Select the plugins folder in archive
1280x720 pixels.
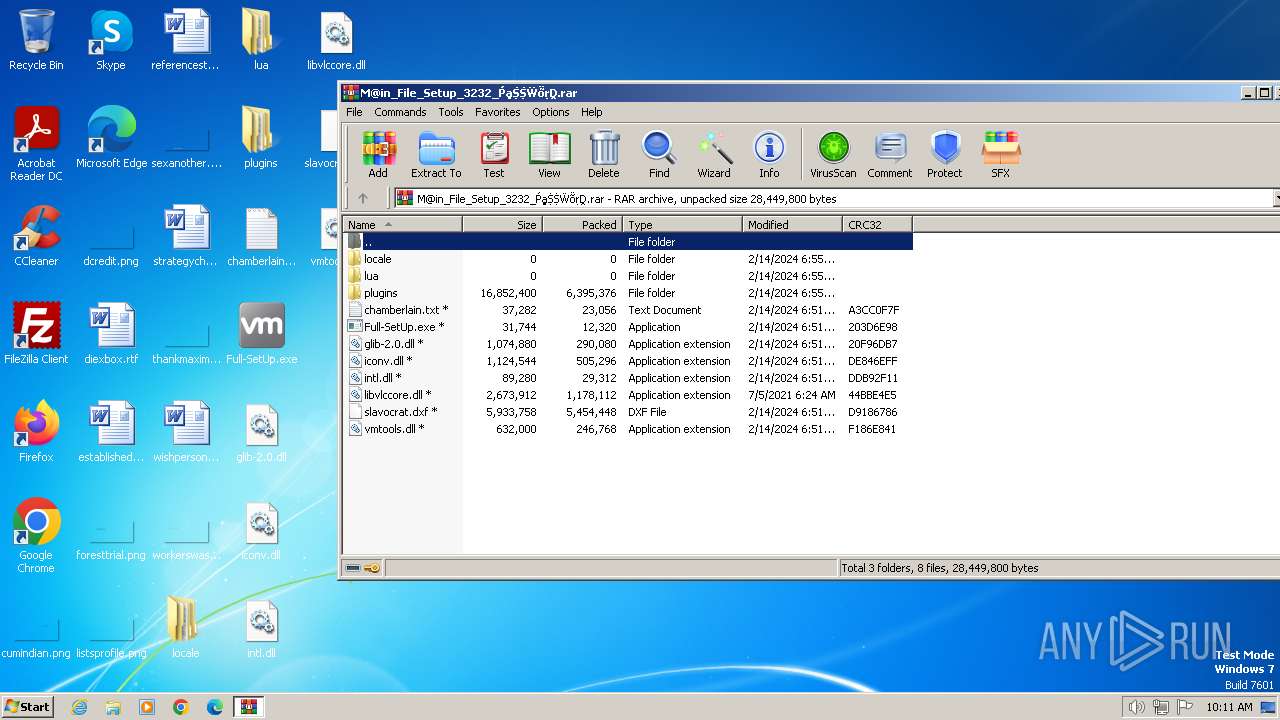click(627, 293)
